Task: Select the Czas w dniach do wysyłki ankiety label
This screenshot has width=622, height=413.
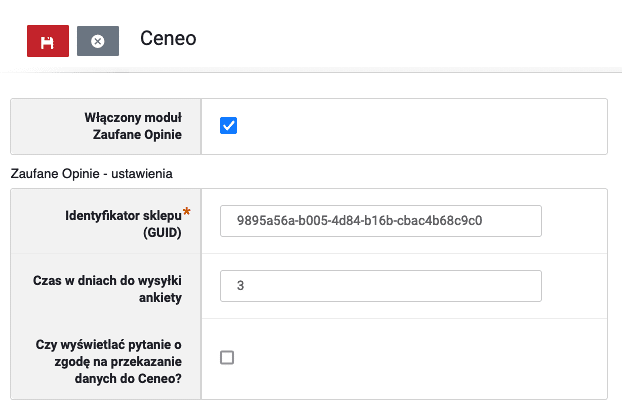Action: click(107, 289)
